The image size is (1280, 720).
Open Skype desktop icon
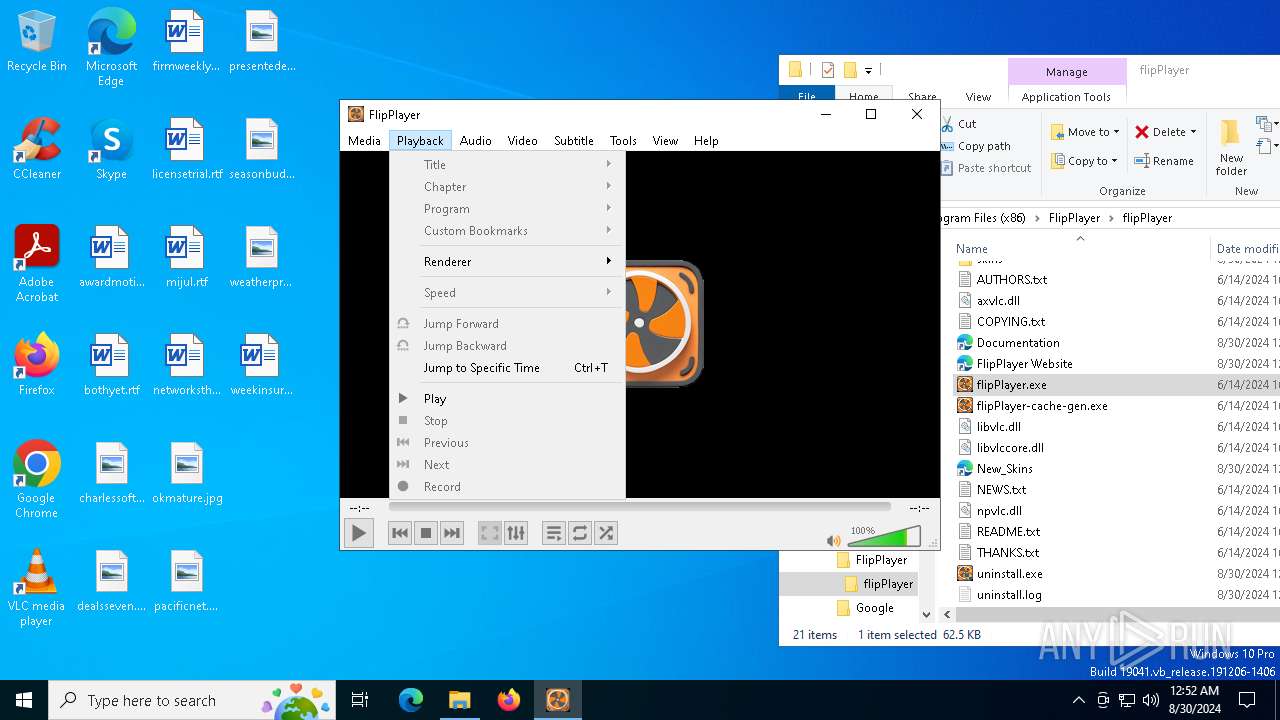pyautogui.click(x=111, y=148)
